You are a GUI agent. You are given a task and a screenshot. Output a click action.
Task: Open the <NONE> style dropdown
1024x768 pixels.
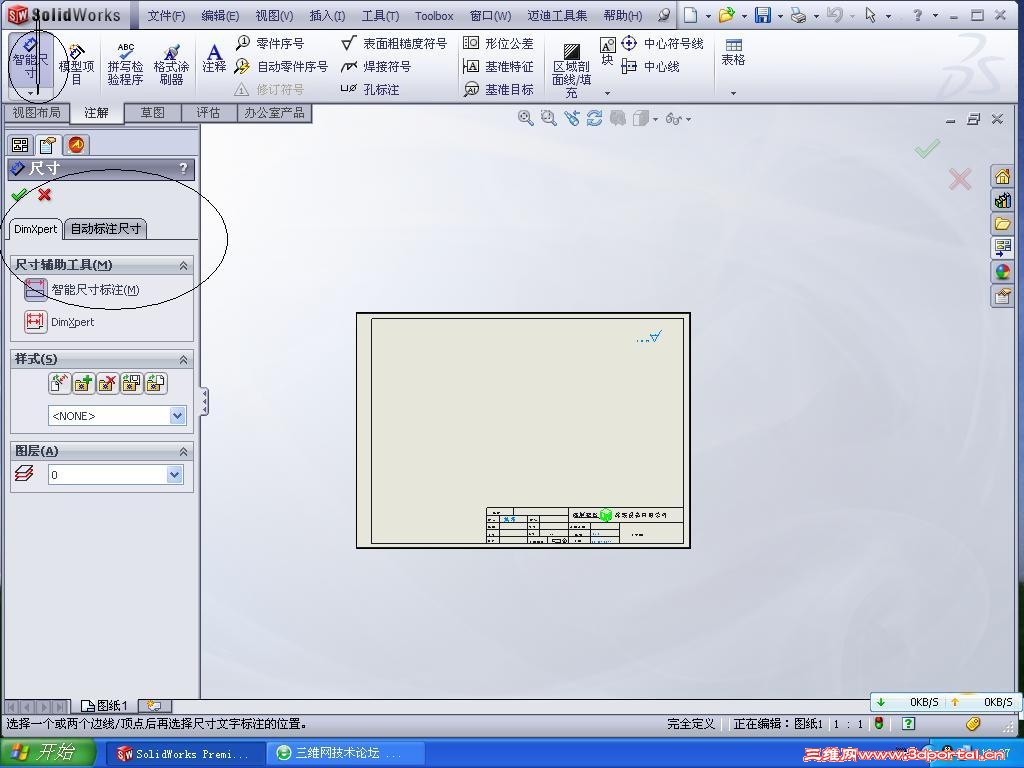(177, 415)
